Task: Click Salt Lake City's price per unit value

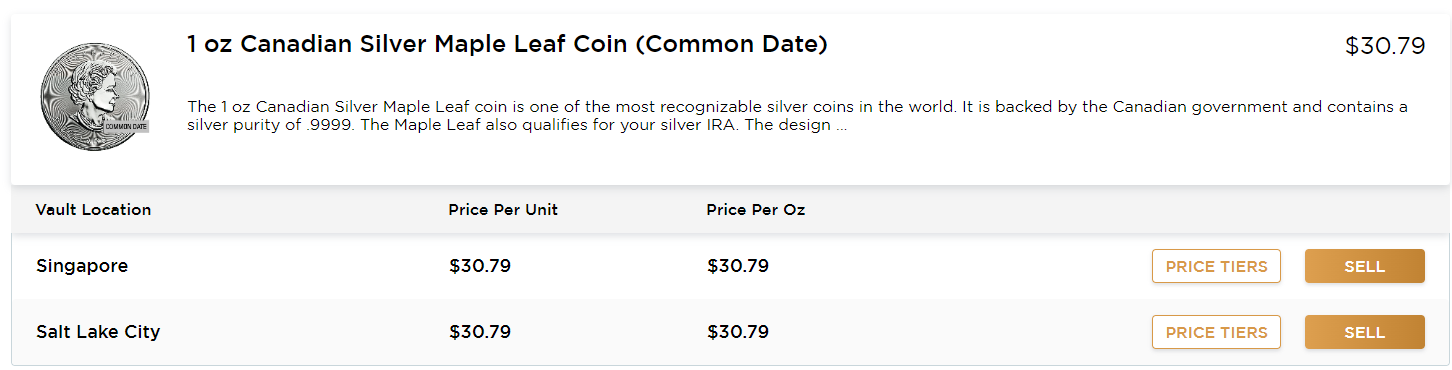Action: point(480,331)
